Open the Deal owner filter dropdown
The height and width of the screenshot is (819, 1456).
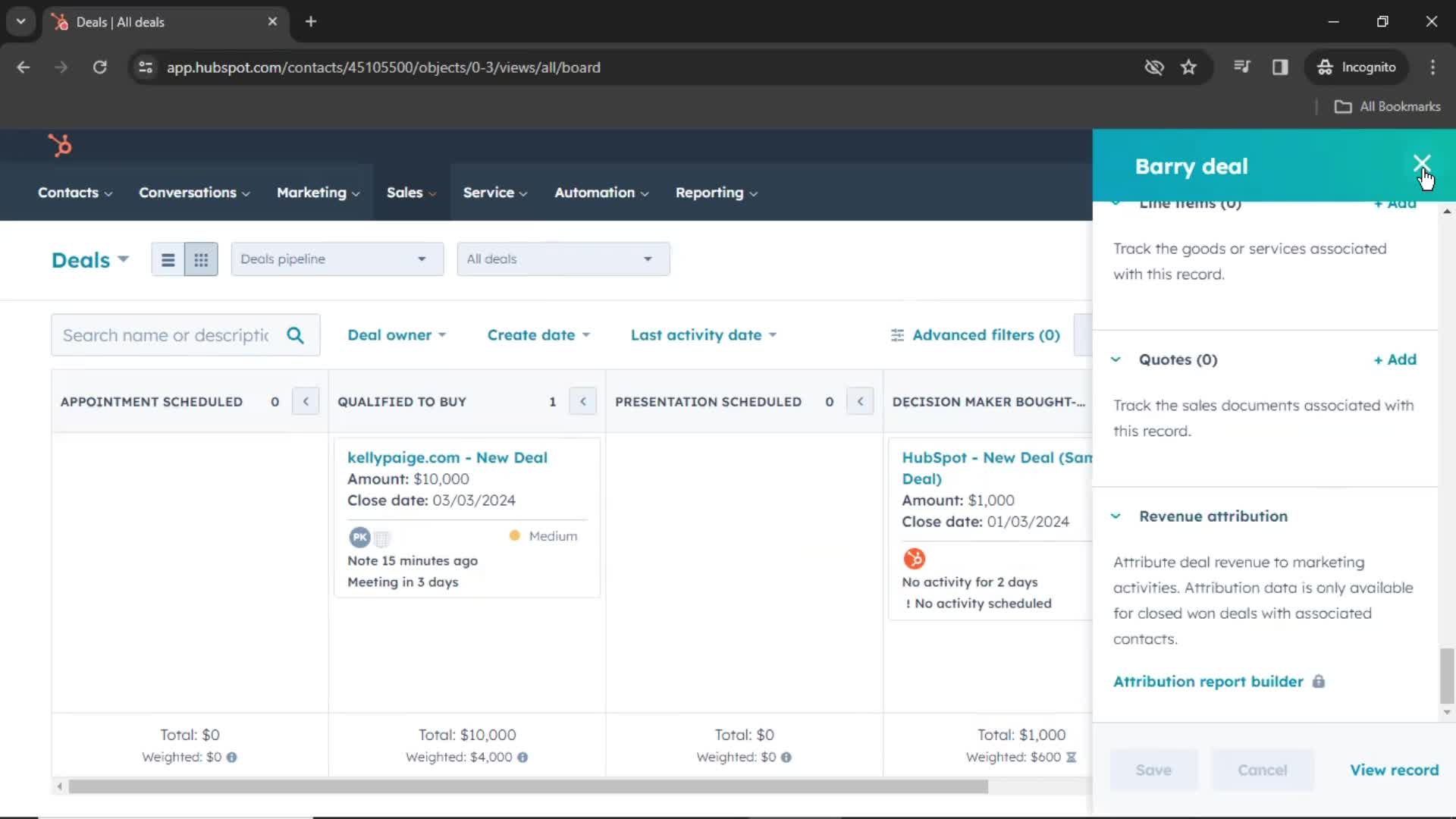tap(396, 335)
